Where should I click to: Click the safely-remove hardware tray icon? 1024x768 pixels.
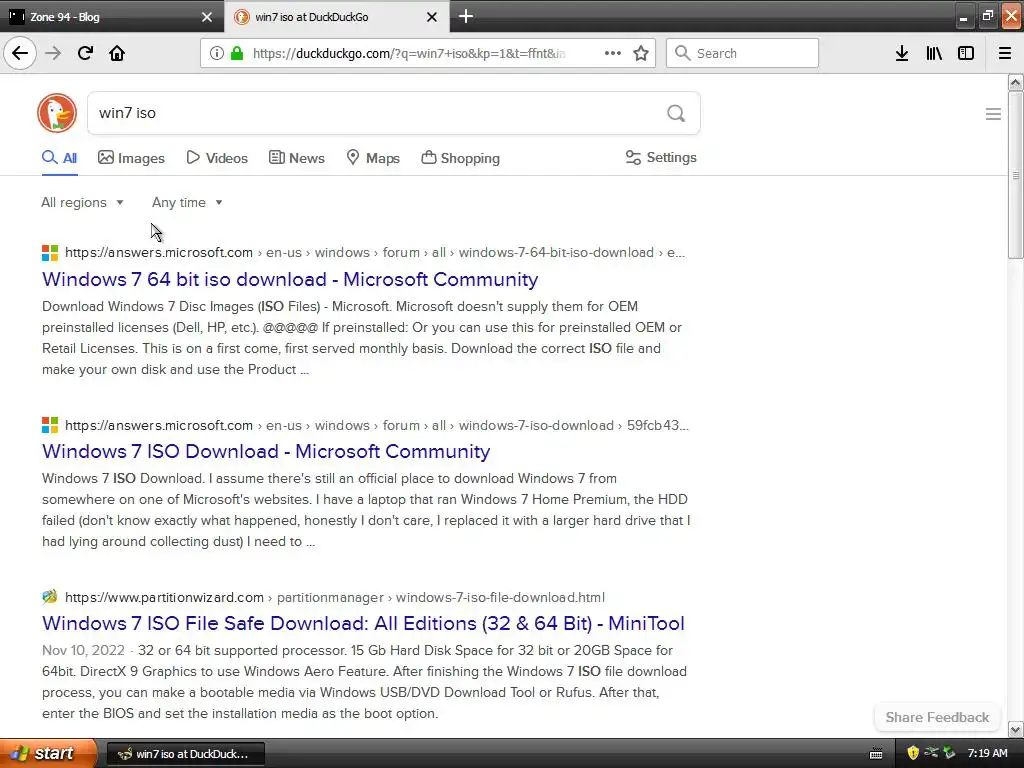coord(949,753)
